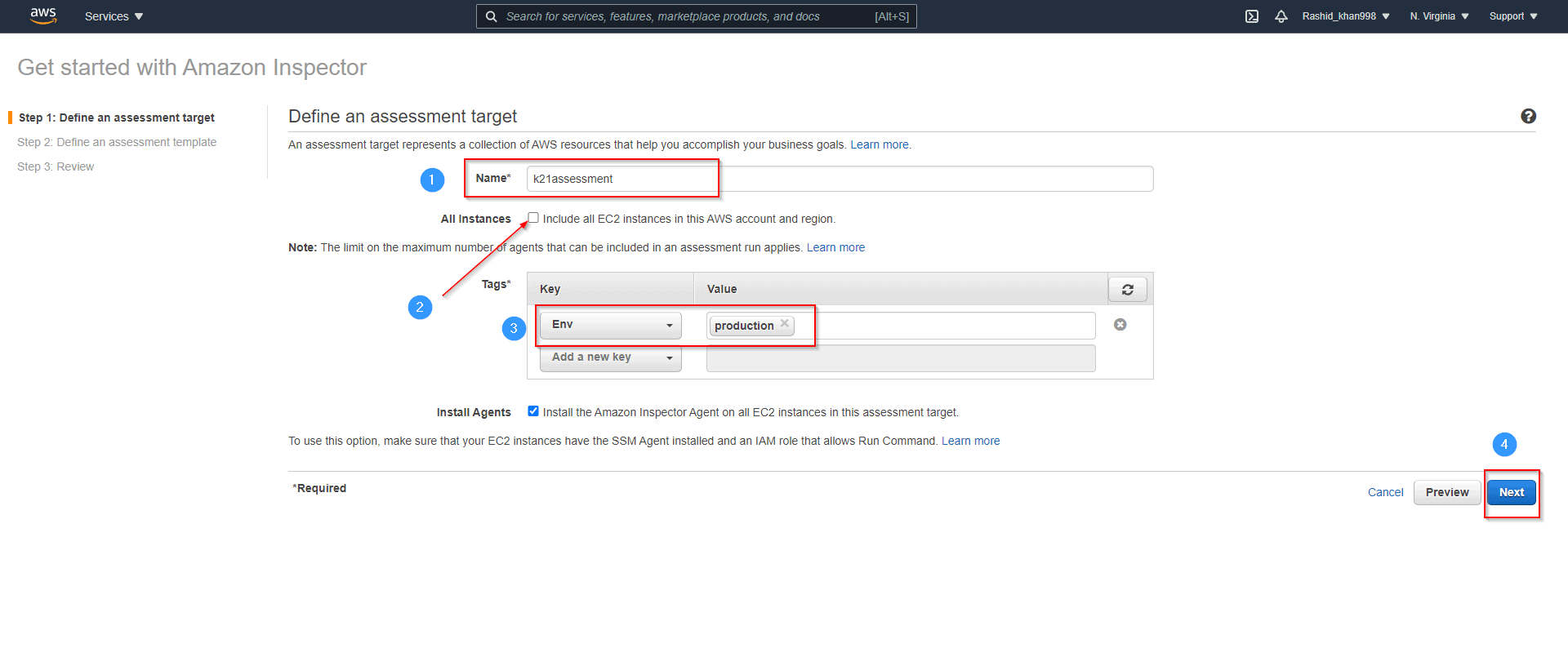Open the N. Virginia region dropdown
The height and width of the screenshot is (657, 1568).
coord(1439,16)
